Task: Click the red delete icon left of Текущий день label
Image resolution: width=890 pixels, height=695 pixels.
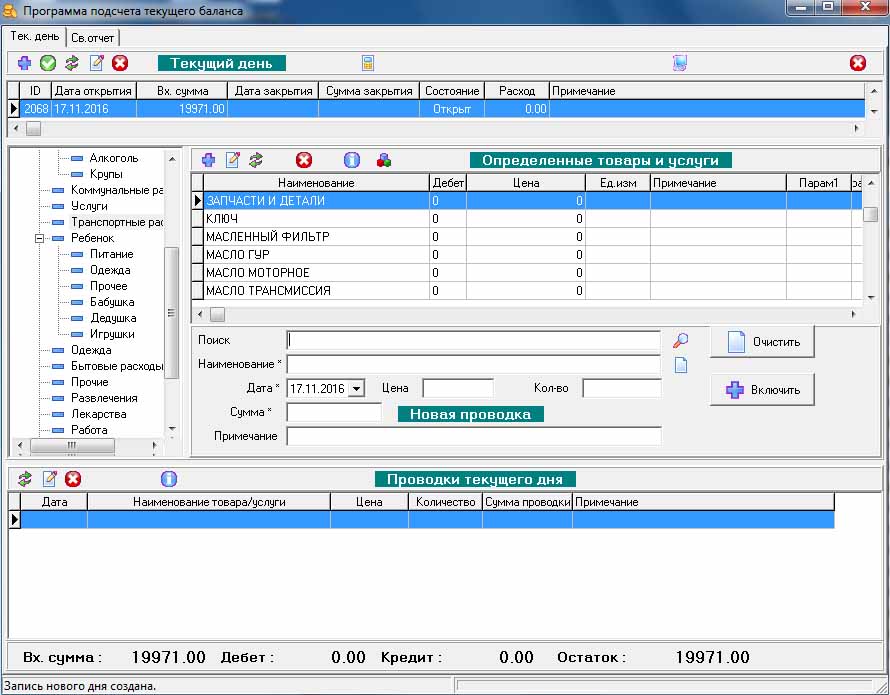Action: pyautogui.click(x=120, y=63)
